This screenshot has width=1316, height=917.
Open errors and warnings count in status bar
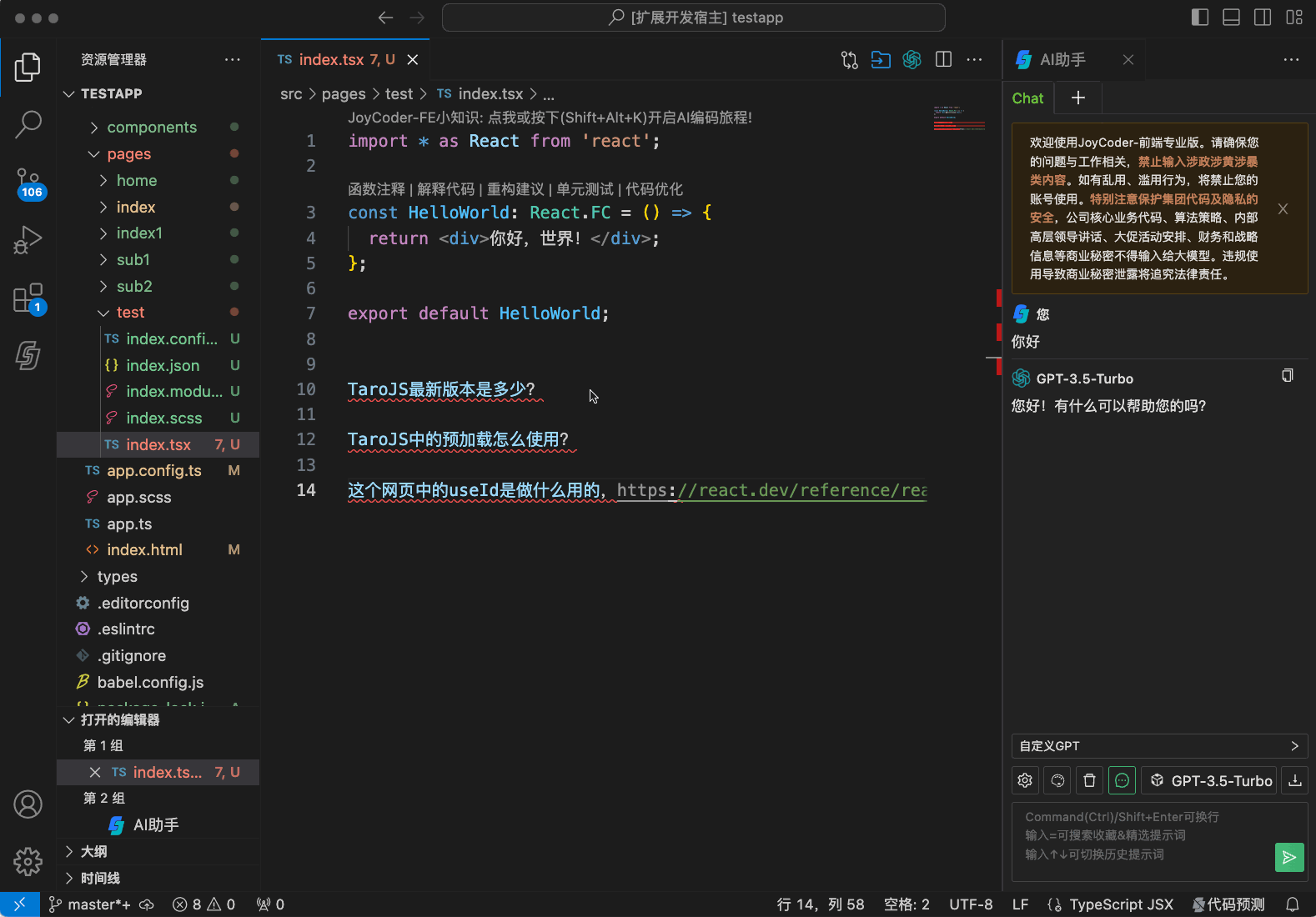203,904
